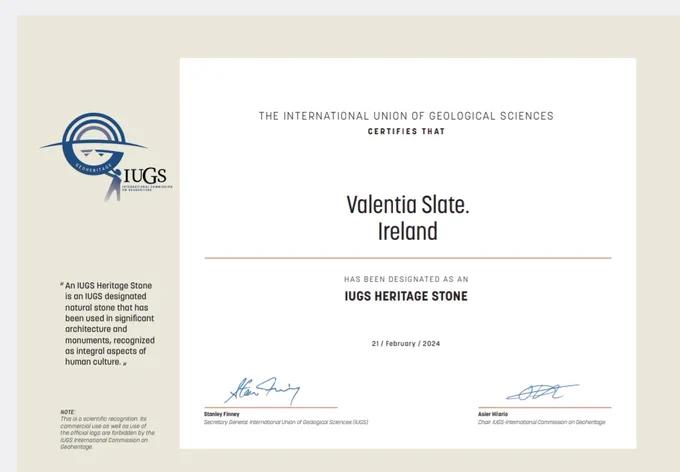Click the 'NOTE:' label
The width and height of the screenshot is (680, 472).
click(68, 412)
